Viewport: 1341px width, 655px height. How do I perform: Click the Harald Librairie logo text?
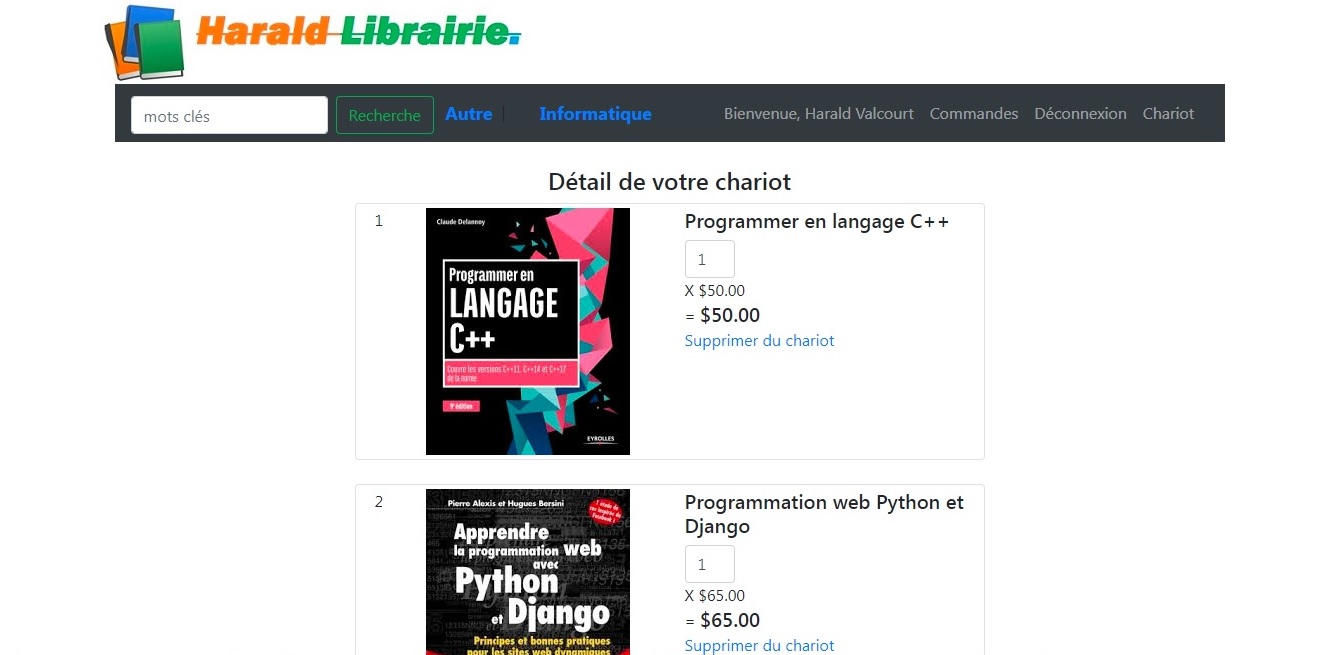[358, 32]
